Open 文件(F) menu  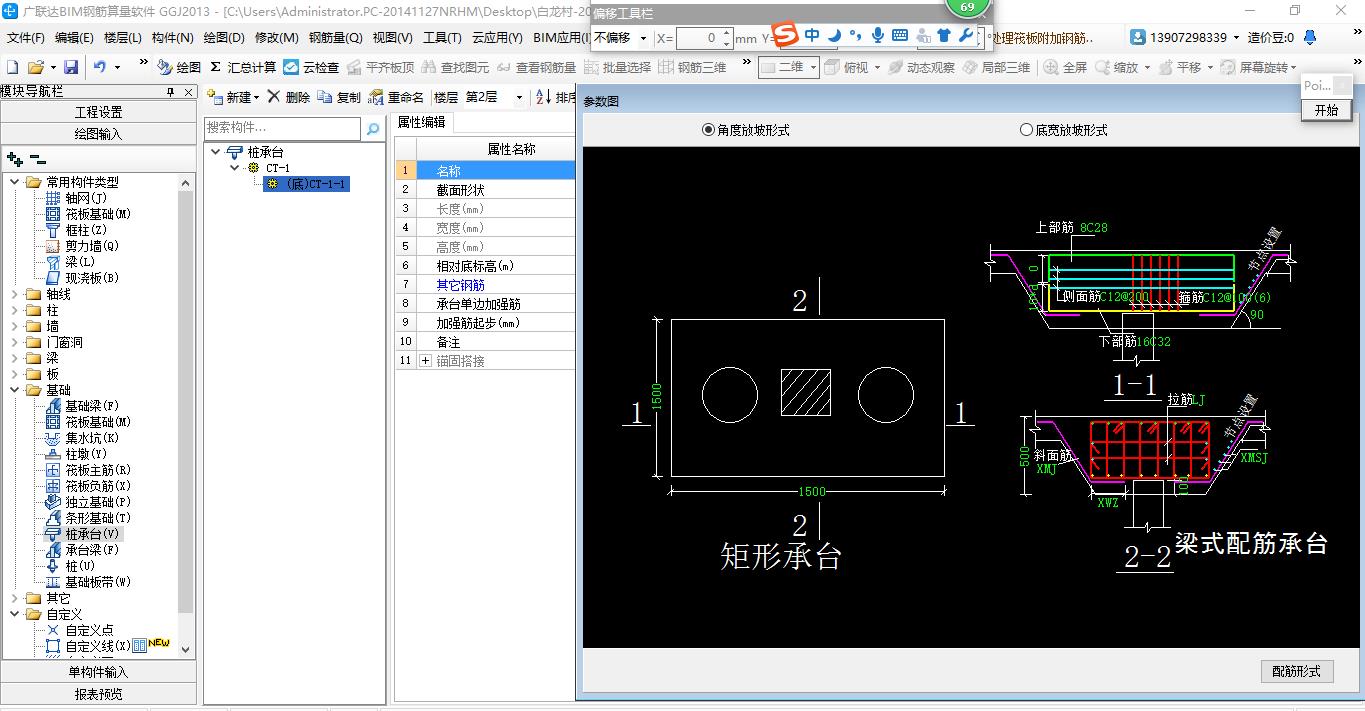pos(26,38)
